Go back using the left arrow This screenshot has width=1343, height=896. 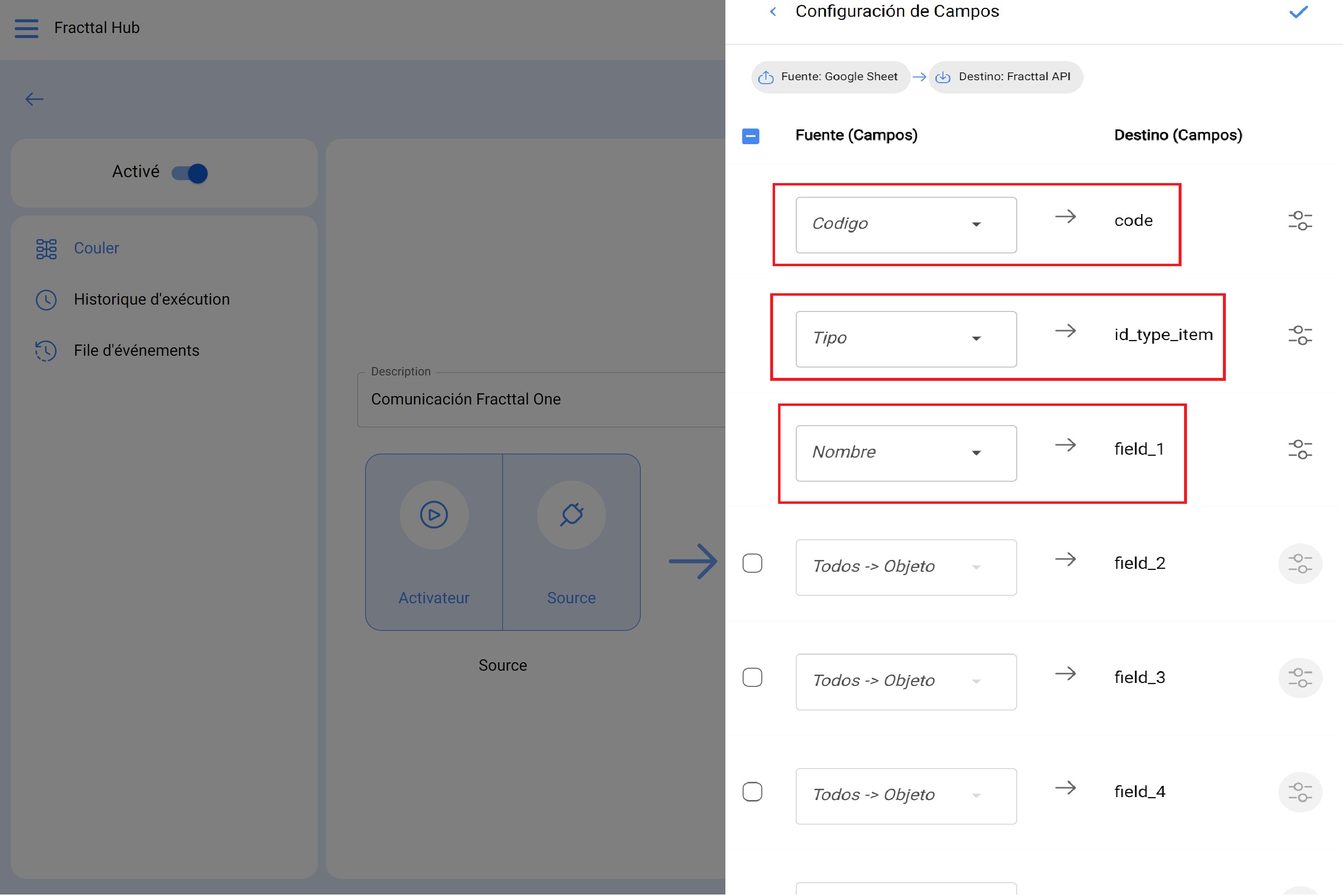(34, 99)
